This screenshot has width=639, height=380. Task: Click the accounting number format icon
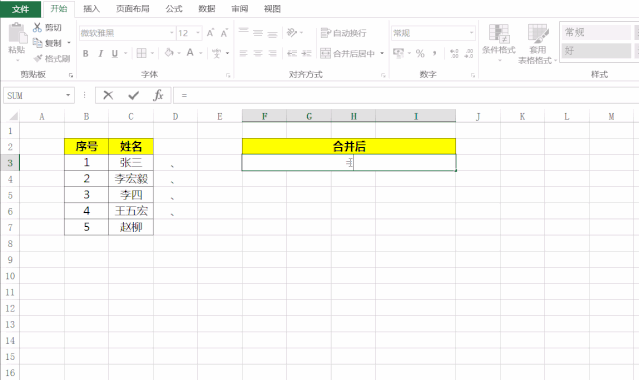coord(398,53)
